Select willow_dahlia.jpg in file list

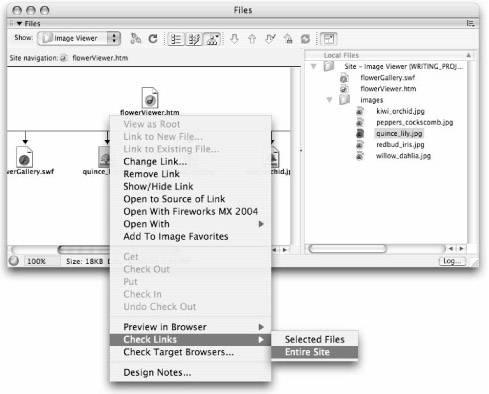[403, 156]
